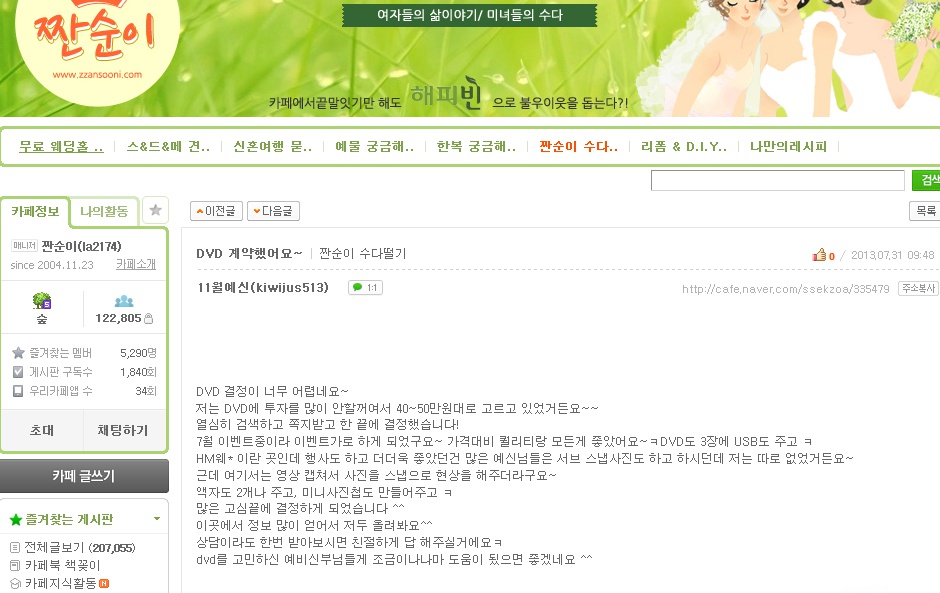Click the 카페 글쓰기 button

pos(84,476)
